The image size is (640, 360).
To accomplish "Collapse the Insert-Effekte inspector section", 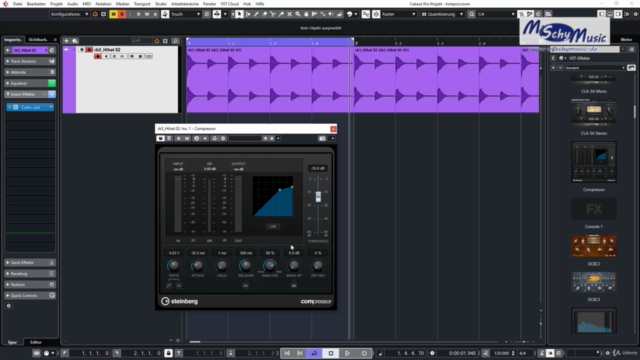I will click(30, 94).
